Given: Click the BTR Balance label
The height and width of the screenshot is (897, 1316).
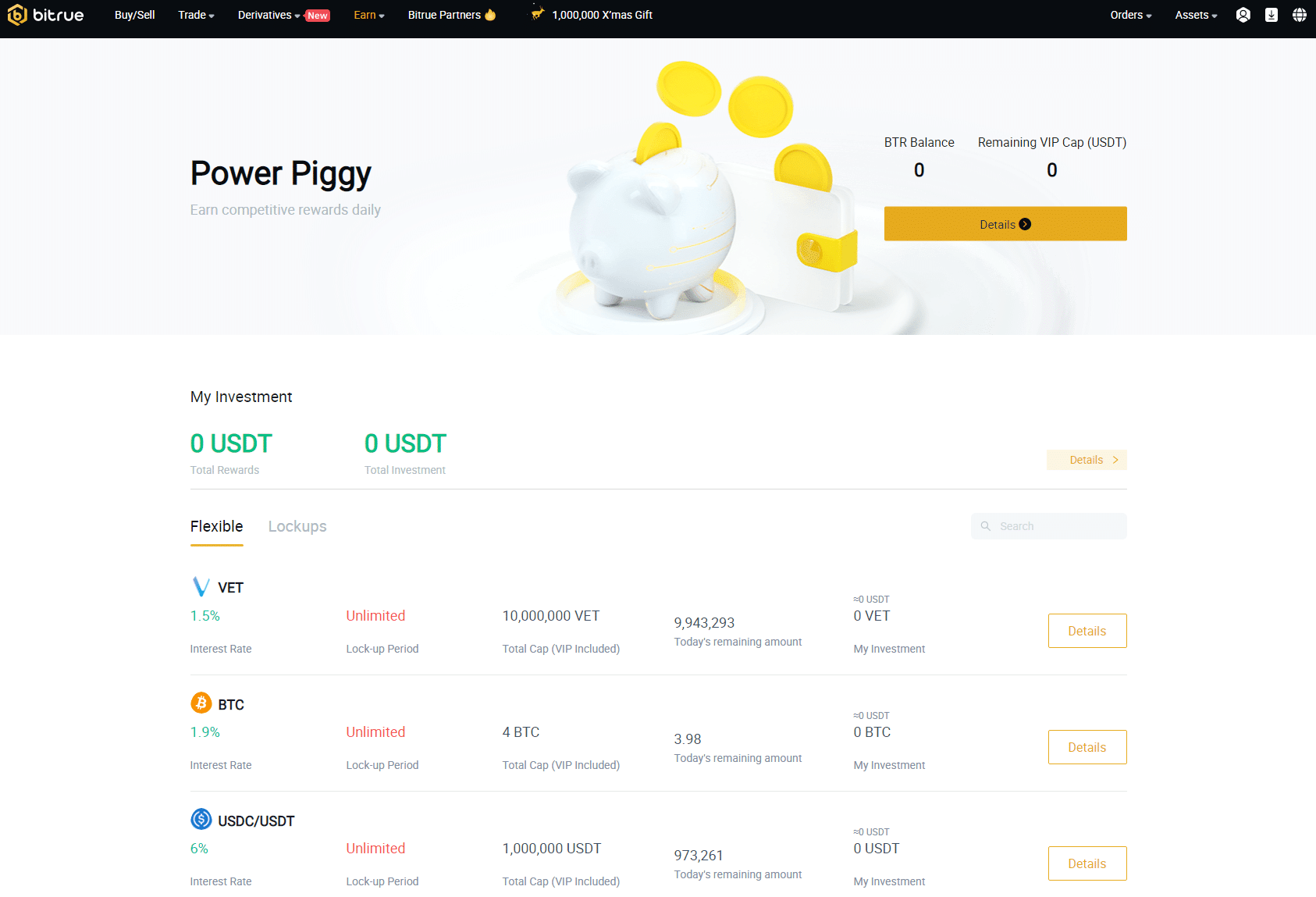Looking at the screenshot, I should (x=919, y=142).
